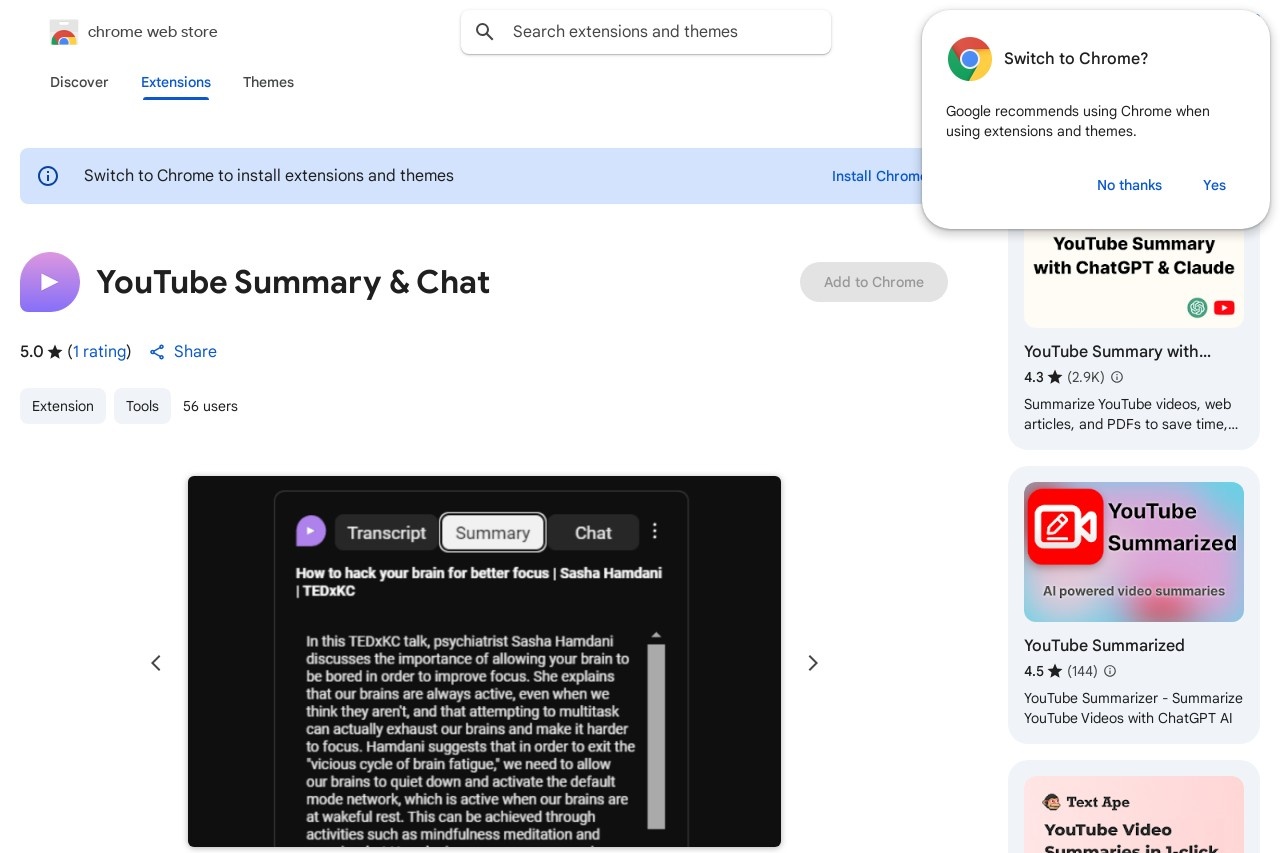Click the 'chrome web store' header text

click(x=153, y=32)
